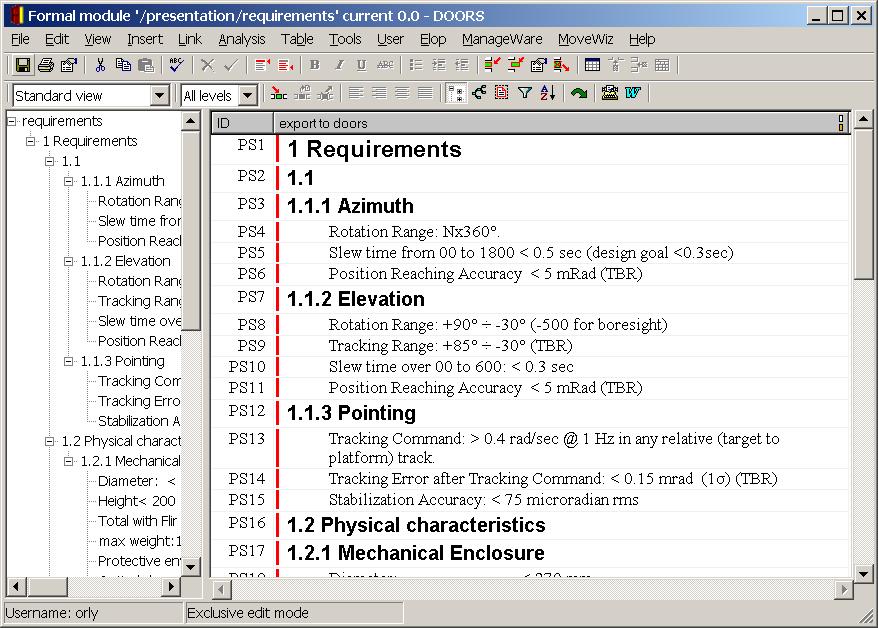The width and height of the screenshot is (878, 628).
Task: Open module properties icon next to Print
Action: point(68,65)
